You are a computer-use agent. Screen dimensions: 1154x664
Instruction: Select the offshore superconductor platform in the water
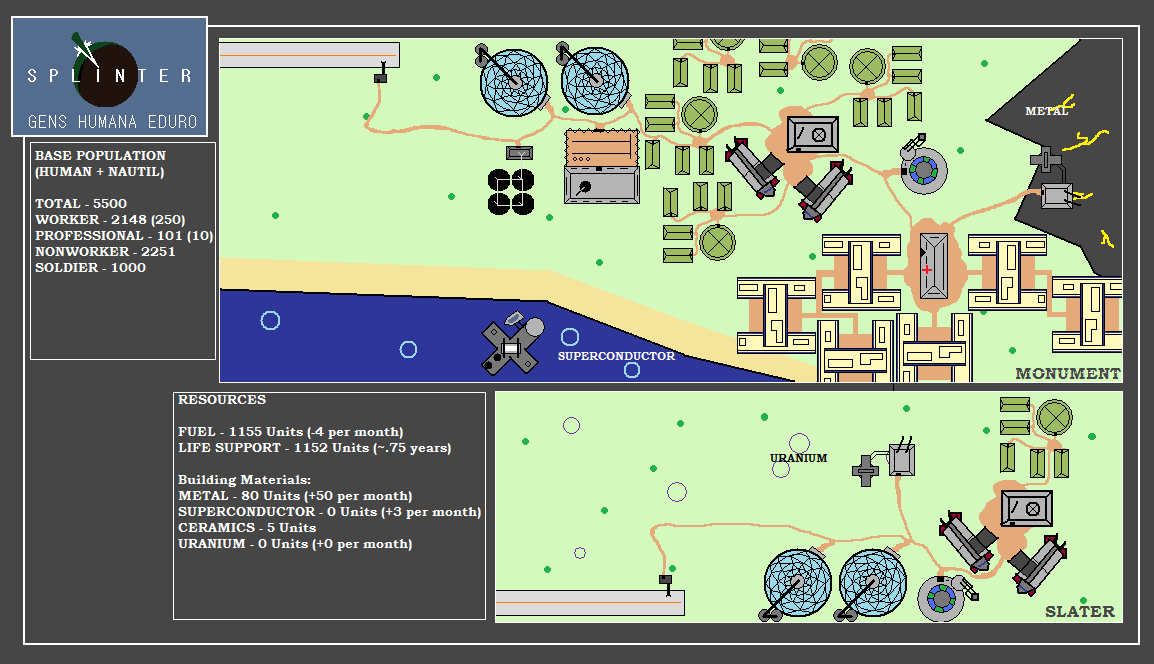[510, 347]
